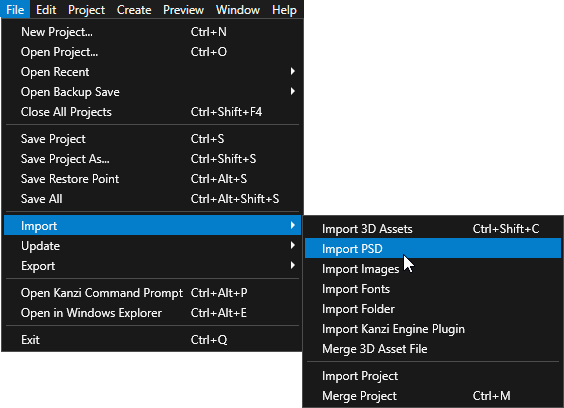This screenshot has width=564, height=408.
Task: Open the Project menu in menu bar
Action: [86, 10]
